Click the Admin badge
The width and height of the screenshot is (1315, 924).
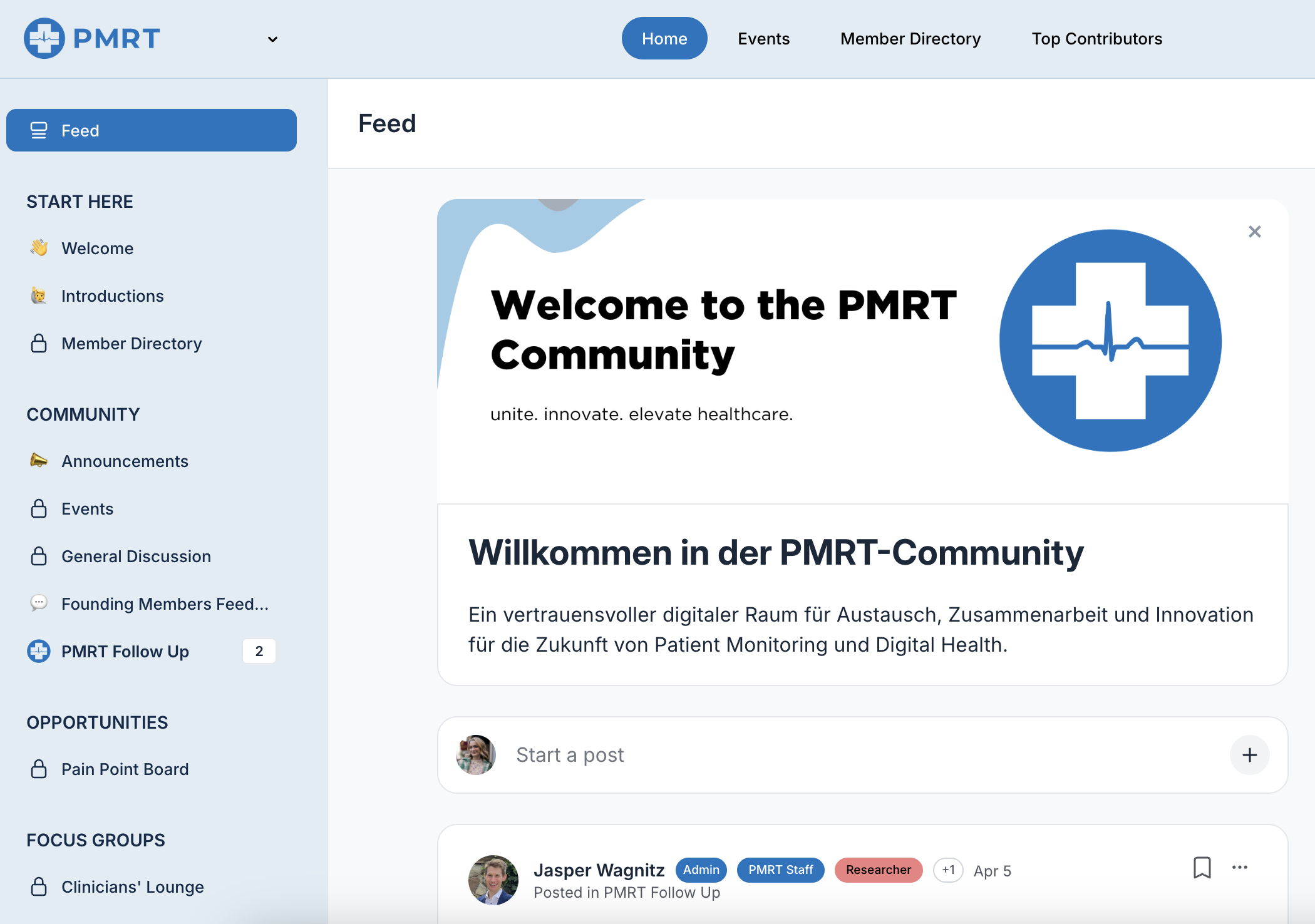tap(701, 870)
